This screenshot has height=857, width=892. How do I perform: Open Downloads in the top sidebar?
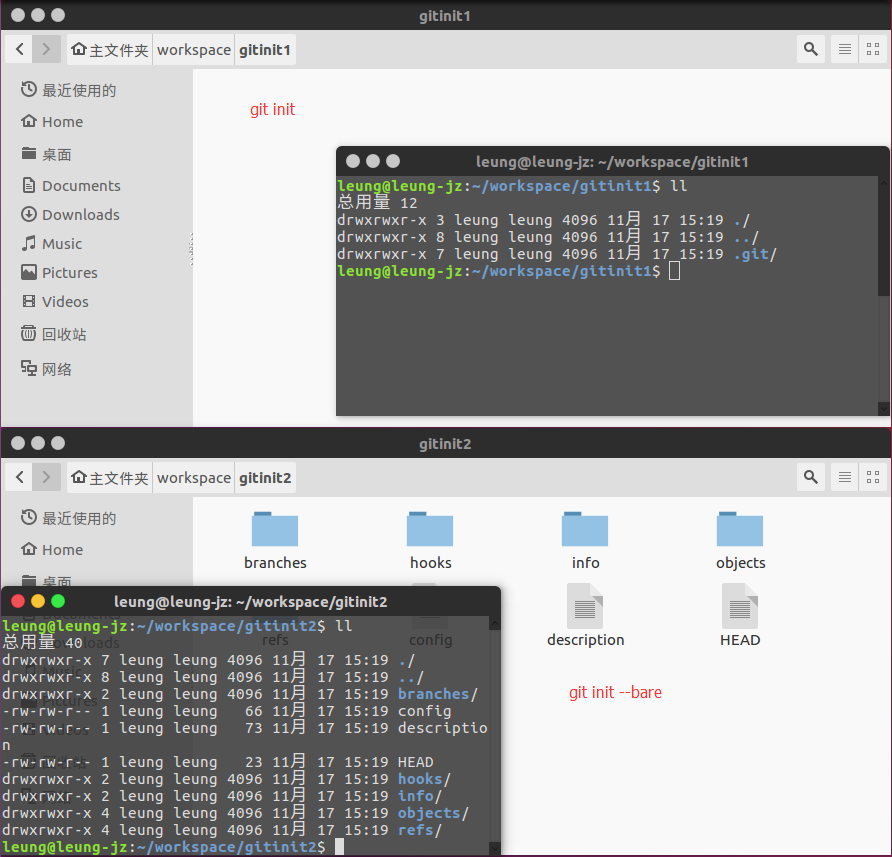[80, 215]
